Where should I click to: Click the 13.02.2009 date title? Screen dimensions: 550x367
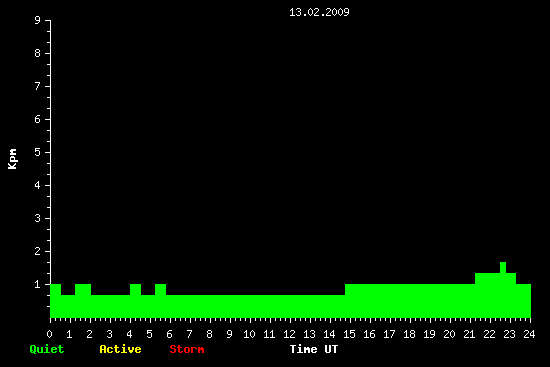319,12
